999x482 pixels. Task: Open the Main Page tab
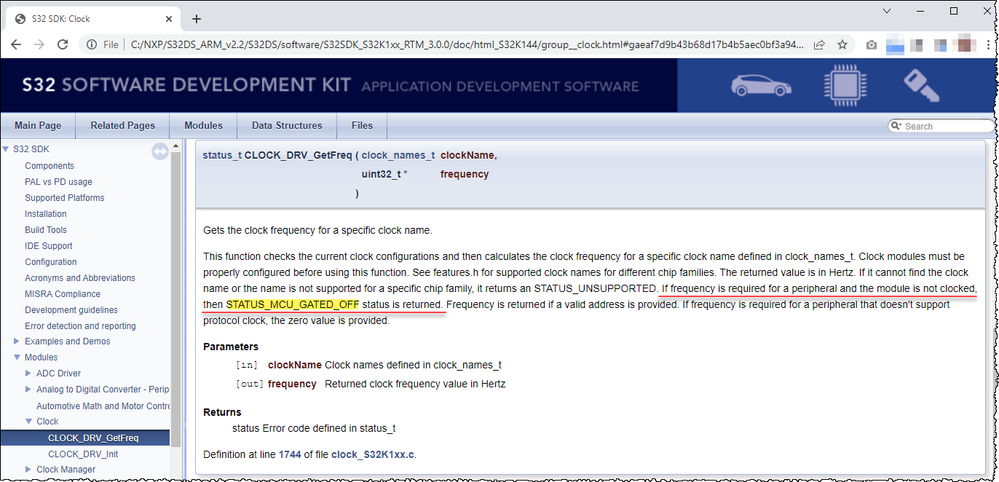click(38, 125)
